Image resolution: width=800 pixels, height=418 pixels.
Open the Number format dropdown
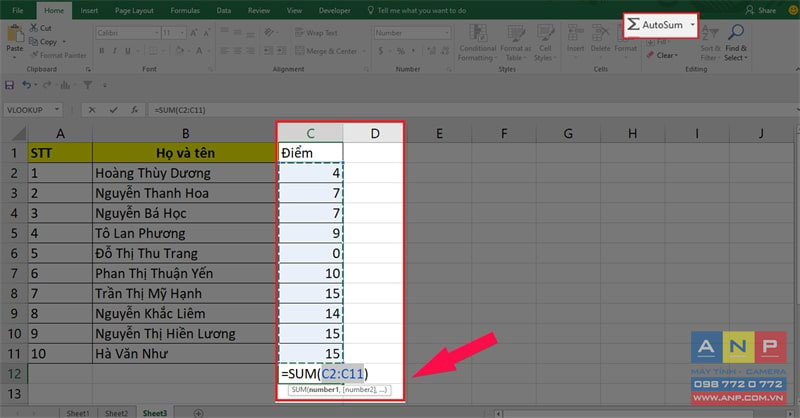pyautogui.click(x=447, y=33)
